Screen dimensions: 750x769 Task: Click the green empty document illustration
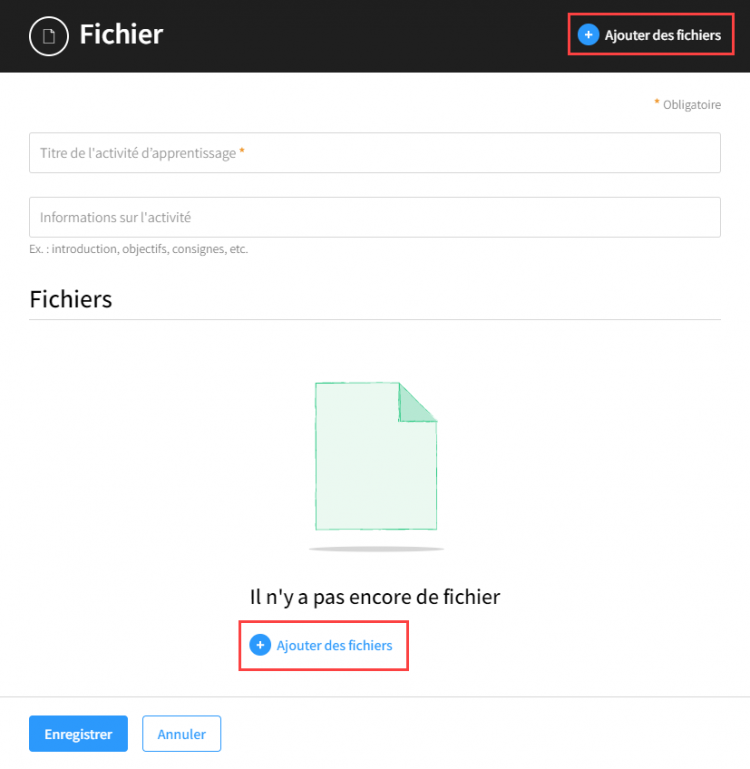pyautogui.click(x=376, y=456)
